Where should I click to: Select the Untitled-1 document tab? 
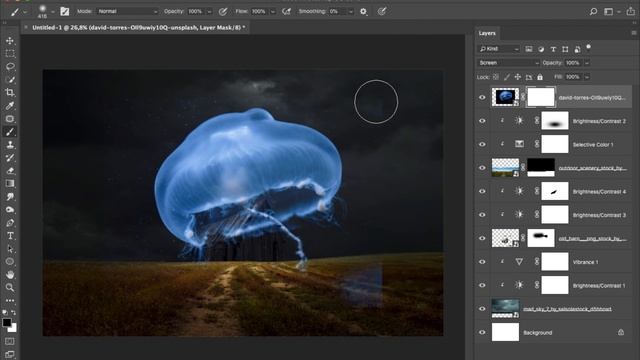138,27
